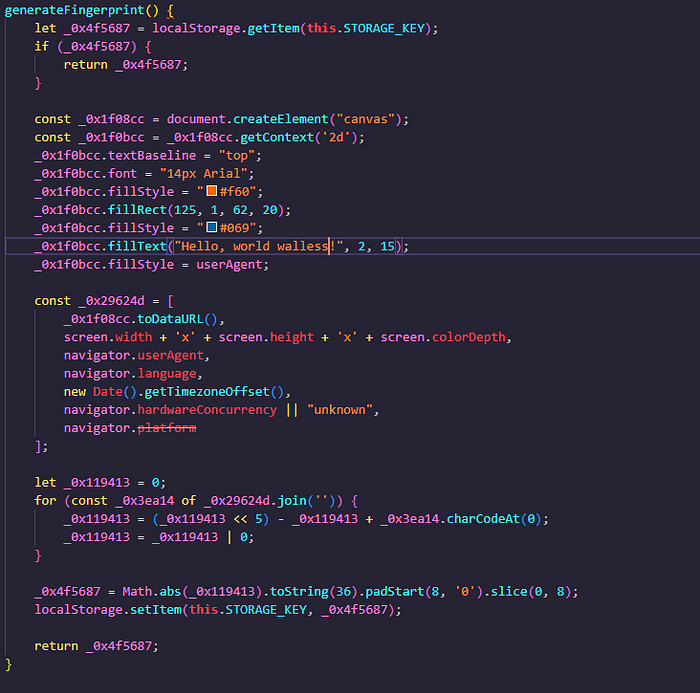Click the padStart method call

point(395,592)
